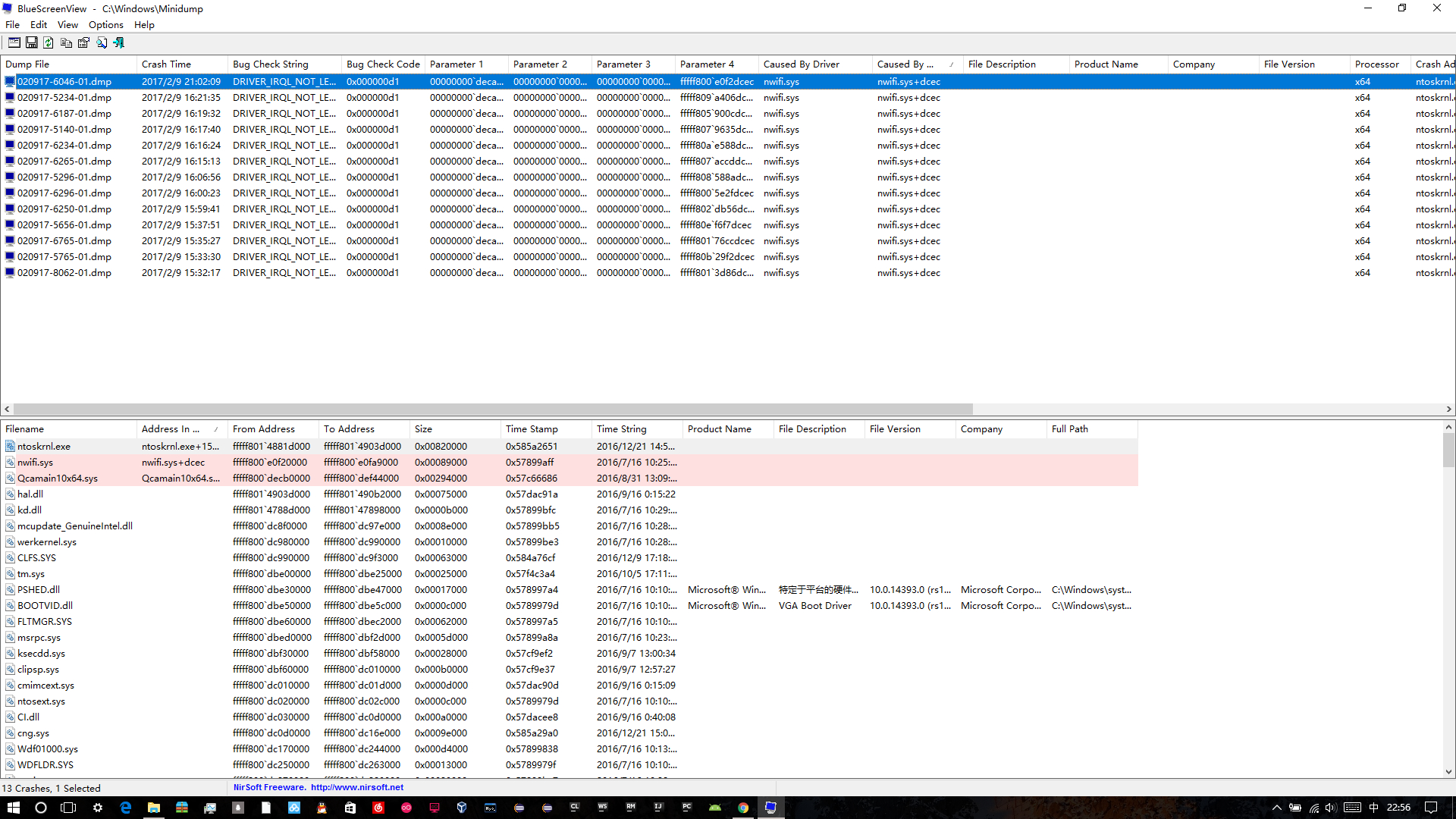Click the upper pane scroll right arrow
The image size is (1456, 819).
click(x=1448, y=409)
